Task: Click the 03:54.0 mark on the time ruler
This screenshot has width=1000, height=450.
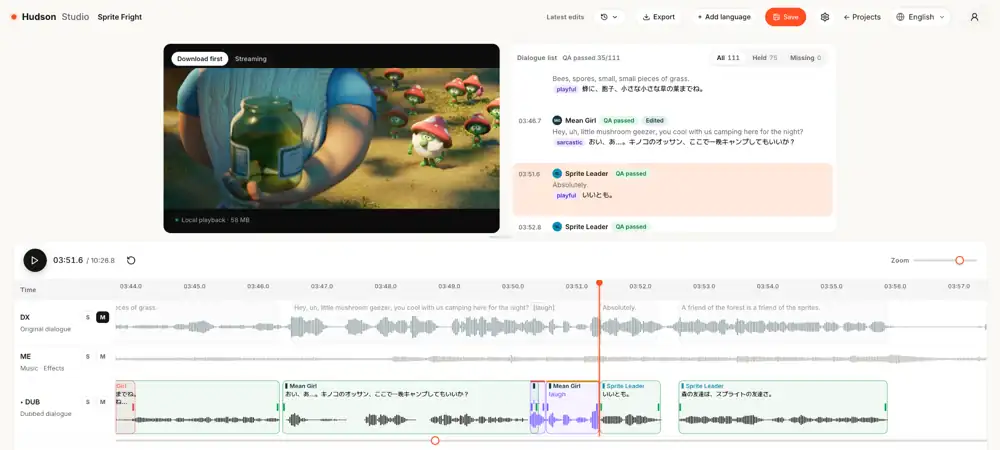Action: click(767, 287)
